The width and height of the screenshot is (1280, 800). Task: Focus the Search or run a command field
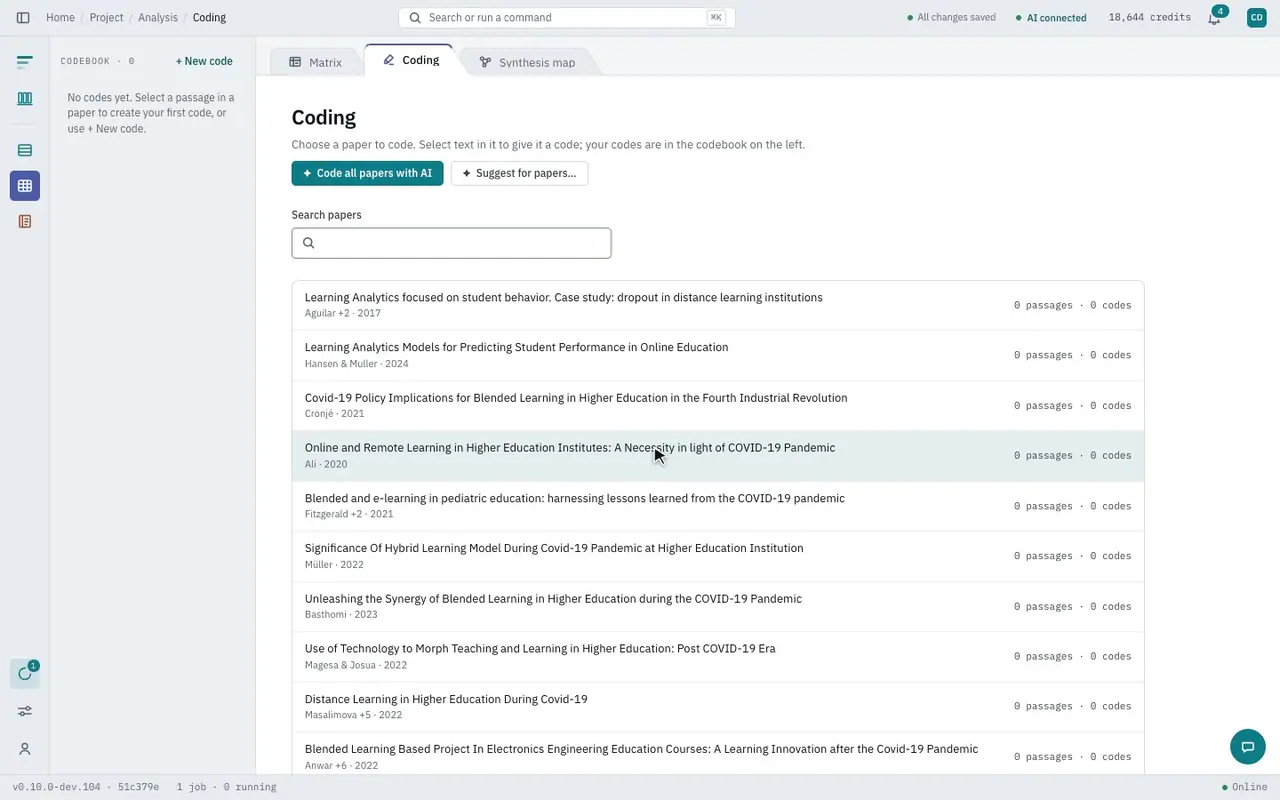566,17
